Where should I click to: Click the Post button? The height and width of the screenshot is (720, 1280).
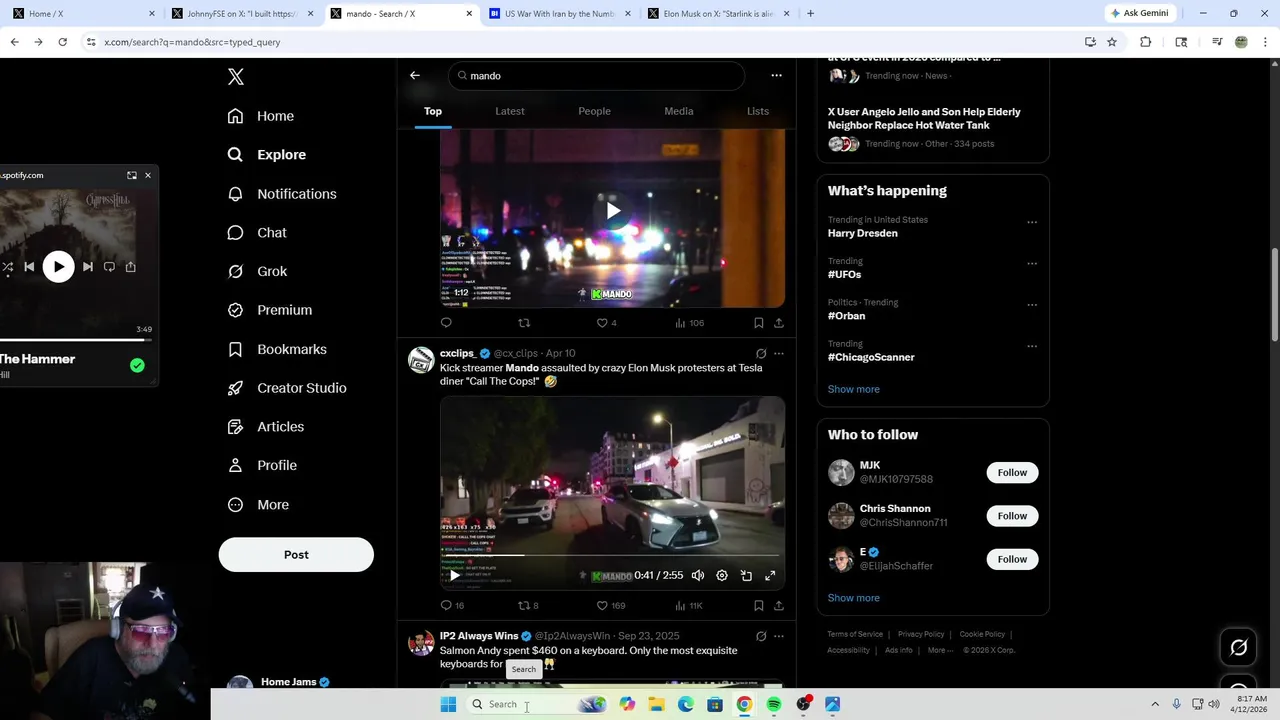coord(296,555)
